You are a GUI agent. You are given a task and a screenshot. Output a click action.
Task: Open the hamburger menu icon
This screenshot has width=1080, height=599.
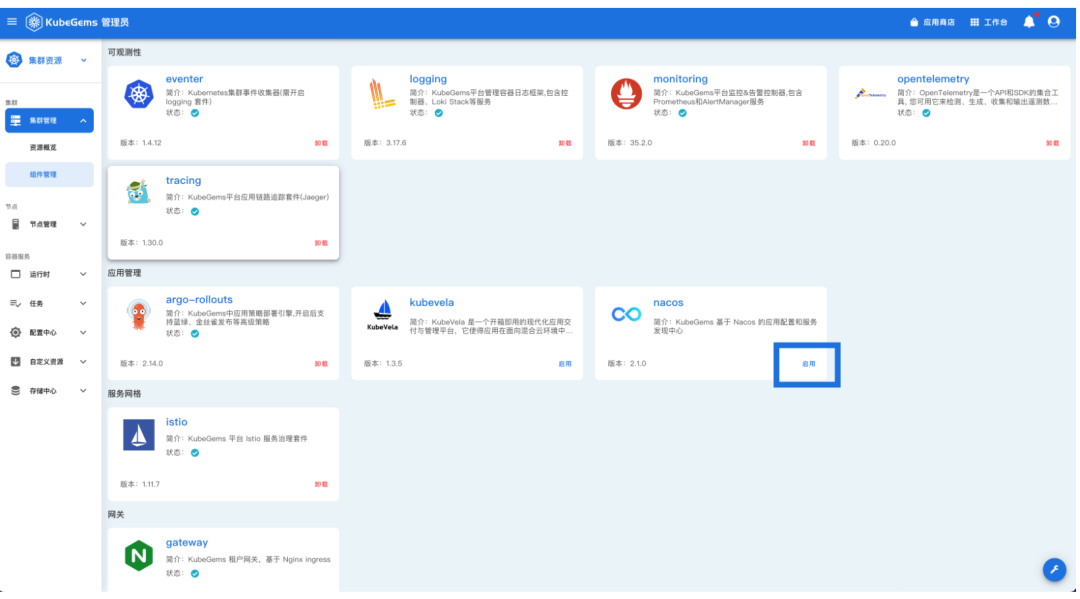click(x=12, y=22)
